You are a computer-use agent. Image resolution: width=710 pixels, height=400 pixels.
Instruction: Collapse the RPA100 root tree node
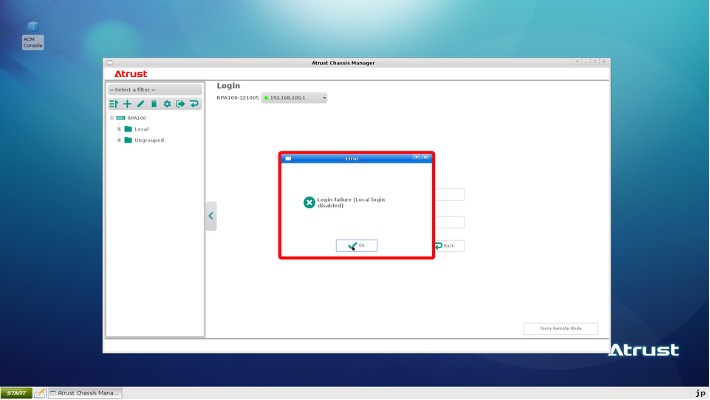110,117
